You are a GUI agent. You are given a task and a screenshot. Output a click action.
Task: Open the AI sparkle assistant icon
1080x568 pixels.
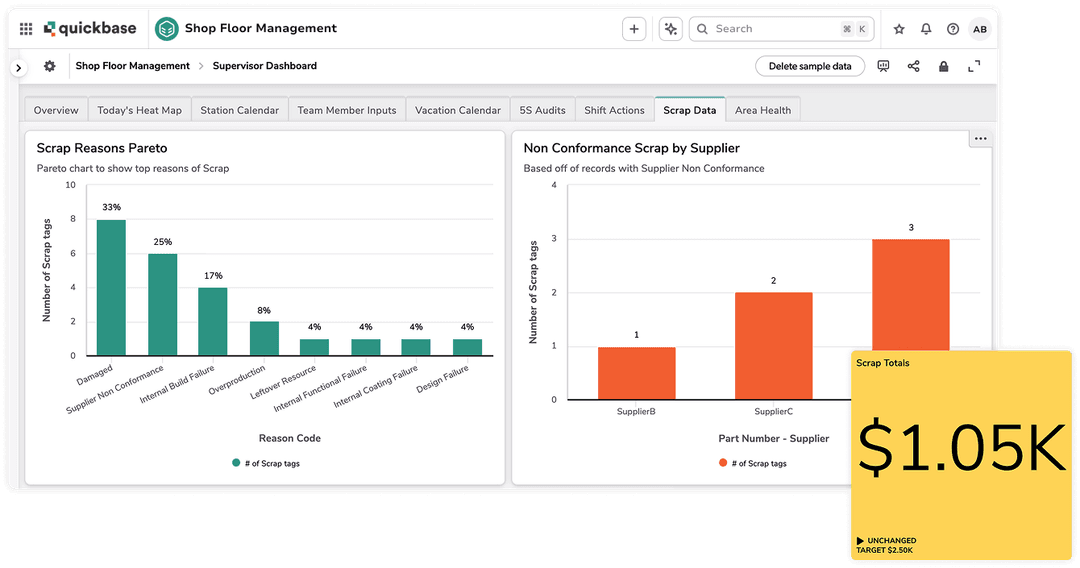point(670,29)
